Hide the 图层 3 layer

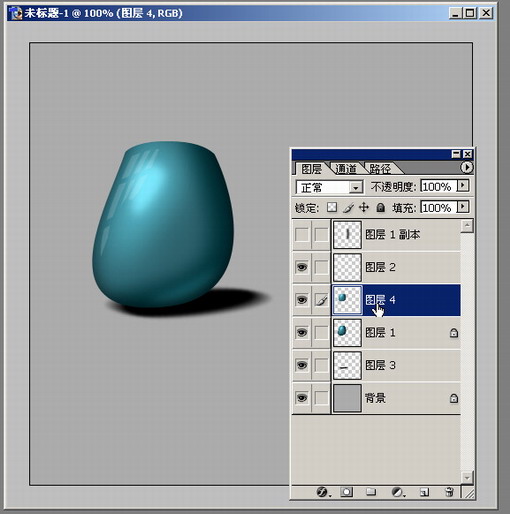pos(302,365)
